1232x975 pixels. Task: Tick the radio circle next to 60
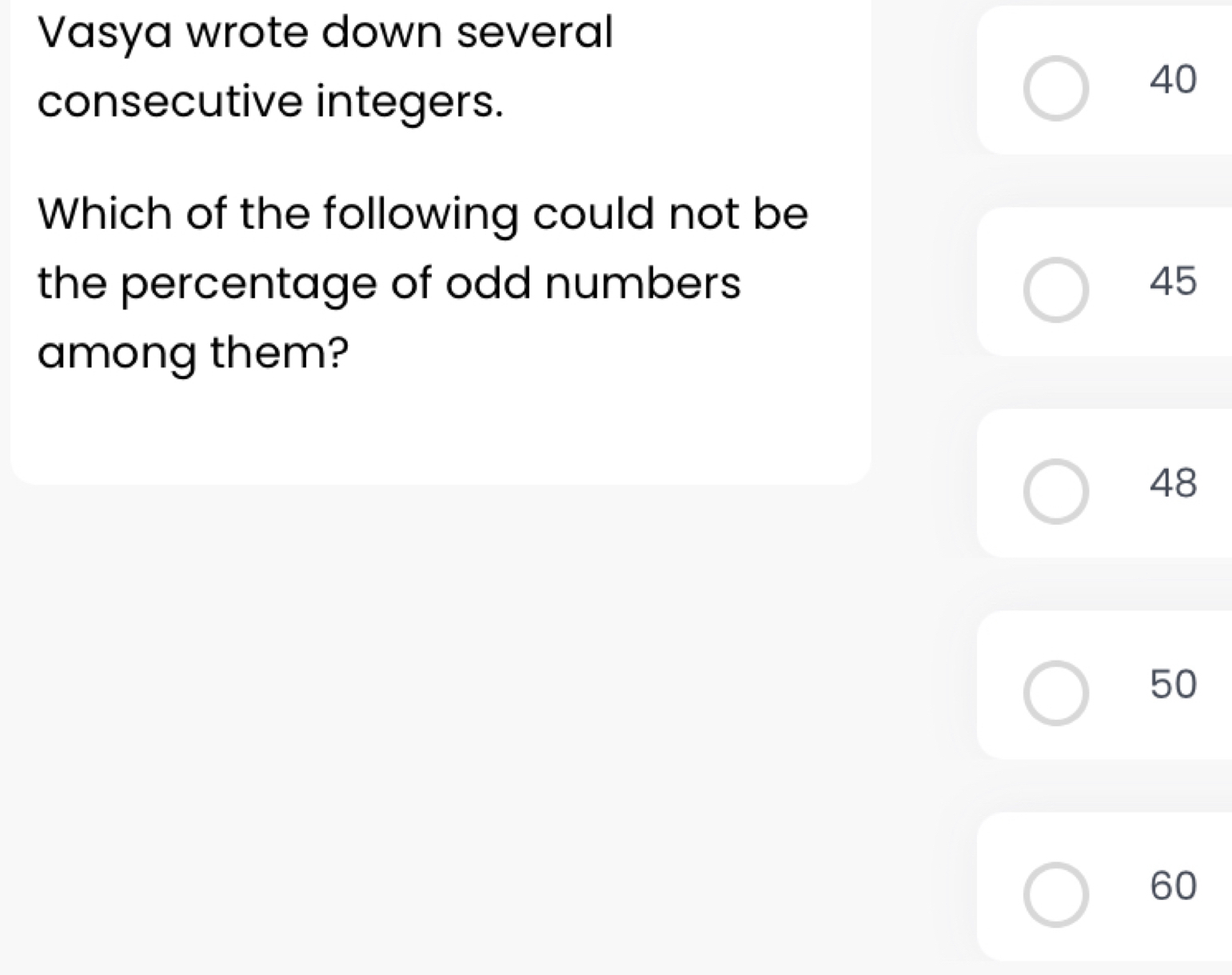(1055, 895)
